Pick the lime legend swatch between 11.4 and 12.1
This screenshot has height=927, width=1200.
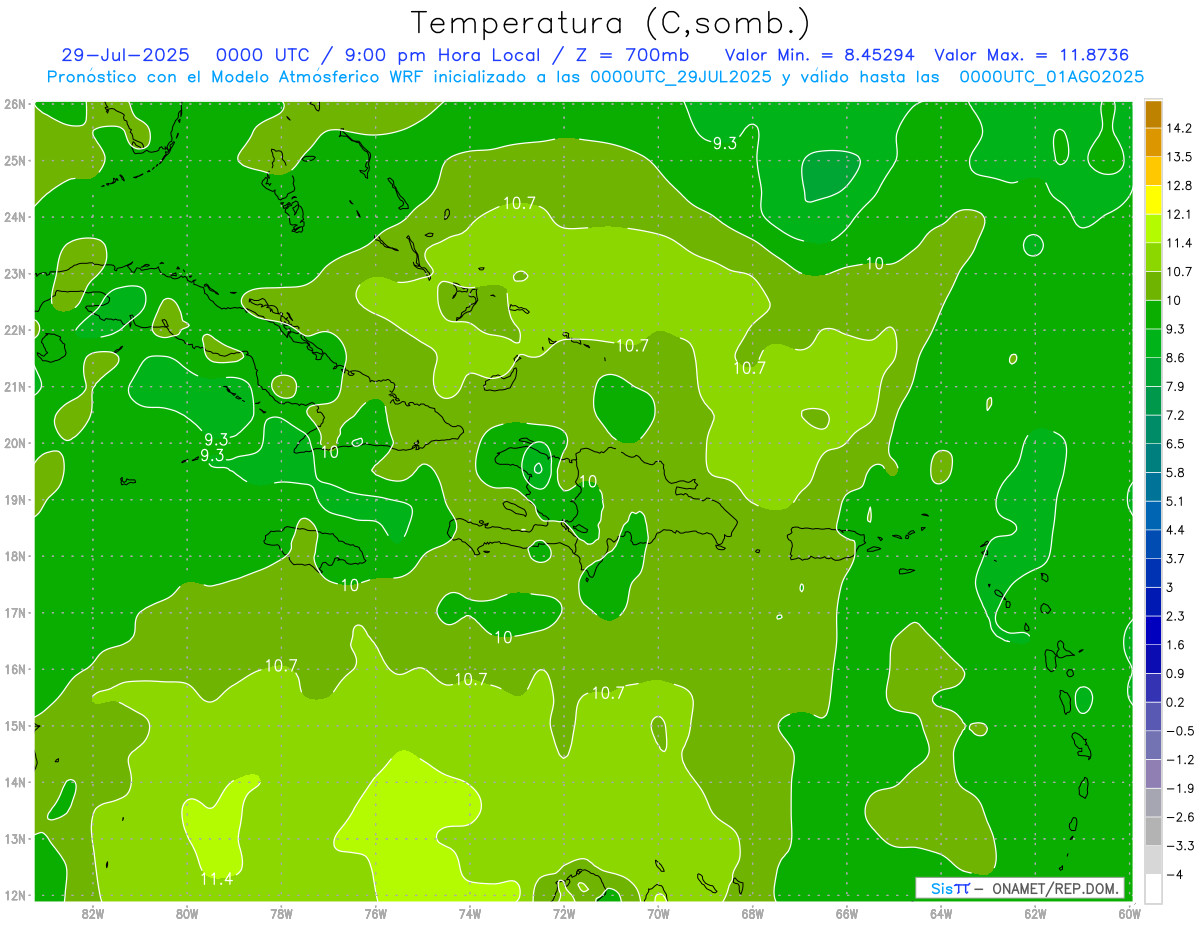point(1154,228)
